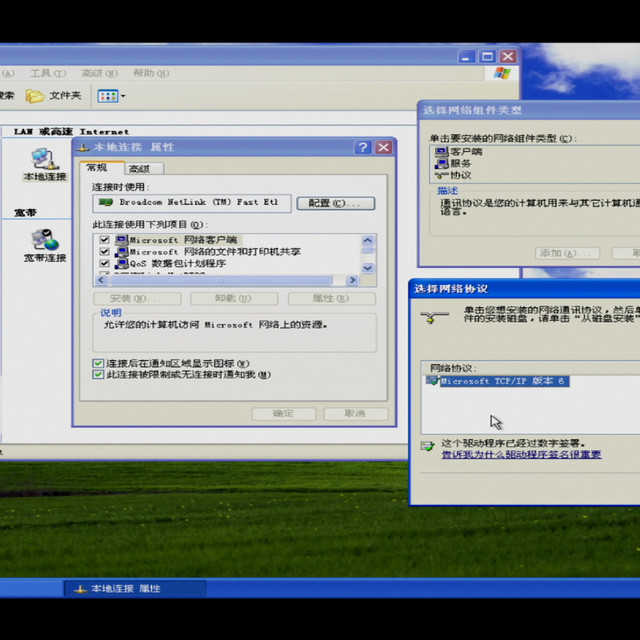640x640 pixels.
Task: Toggle Microsoft 网络的文件和打印机共享 checkbox
Action: click(x=104, y=251)
